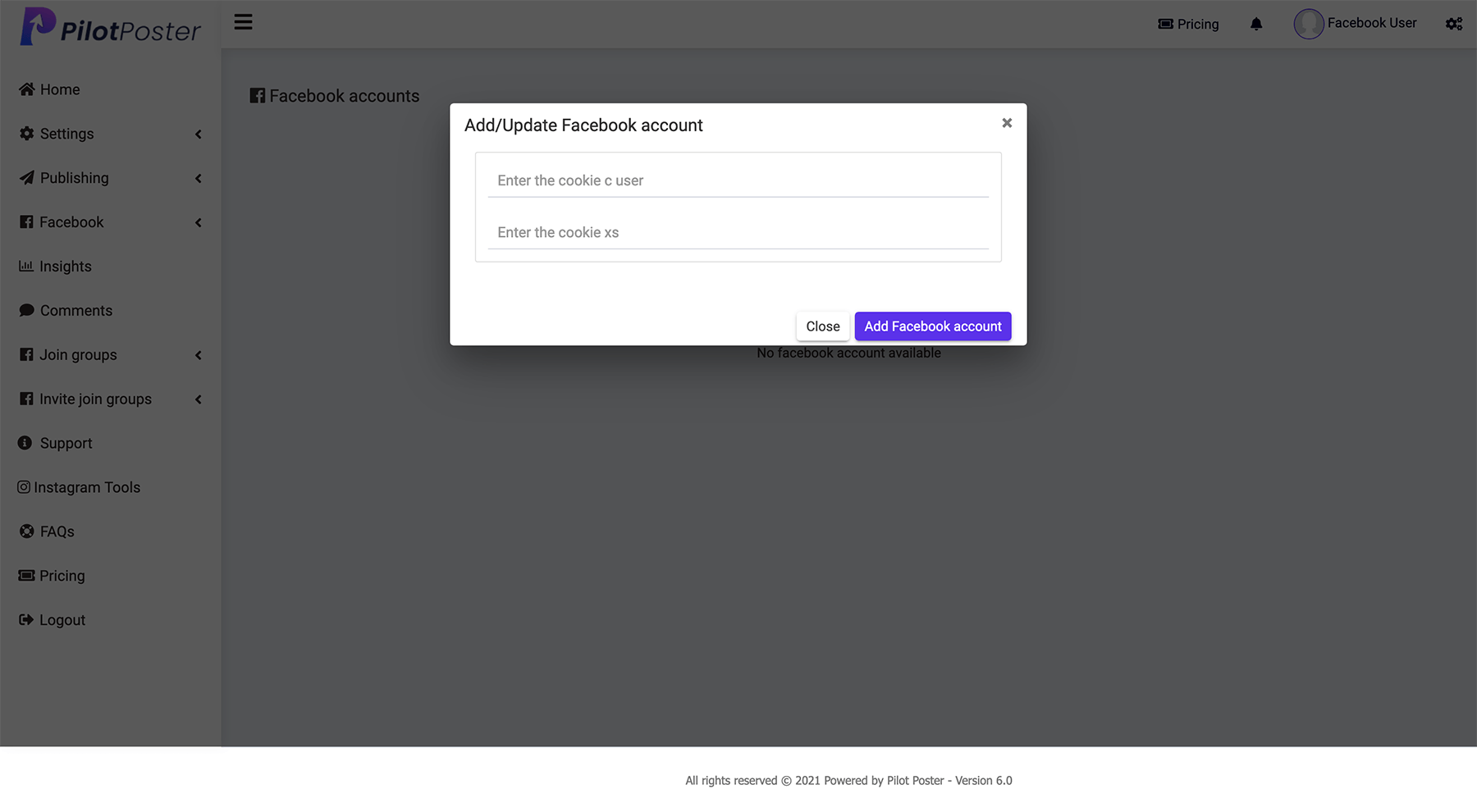Open the notifications bell

point(1256,24)
